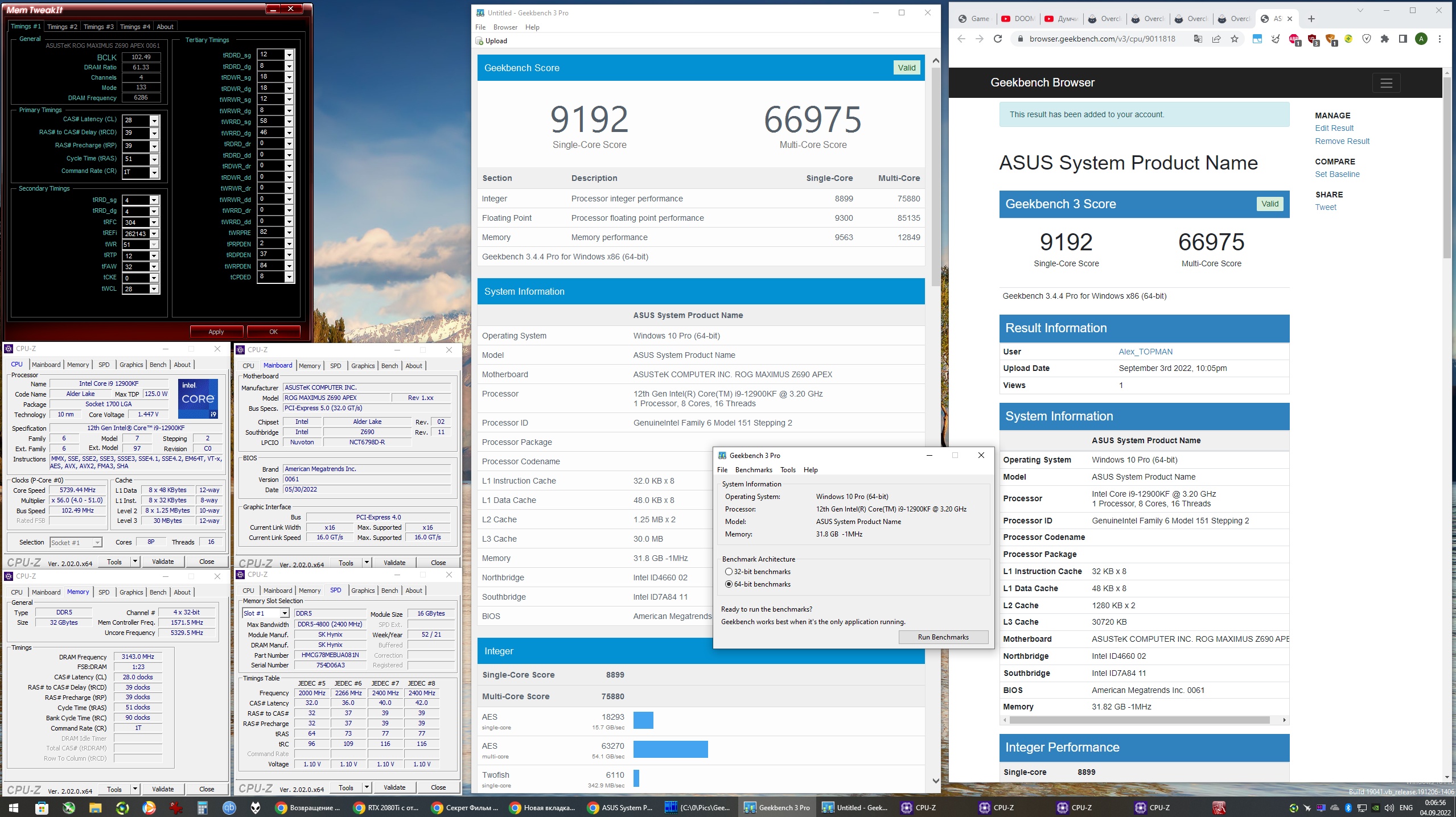
Task: Click the green profile avatar A
Action: coord(1421,39)
